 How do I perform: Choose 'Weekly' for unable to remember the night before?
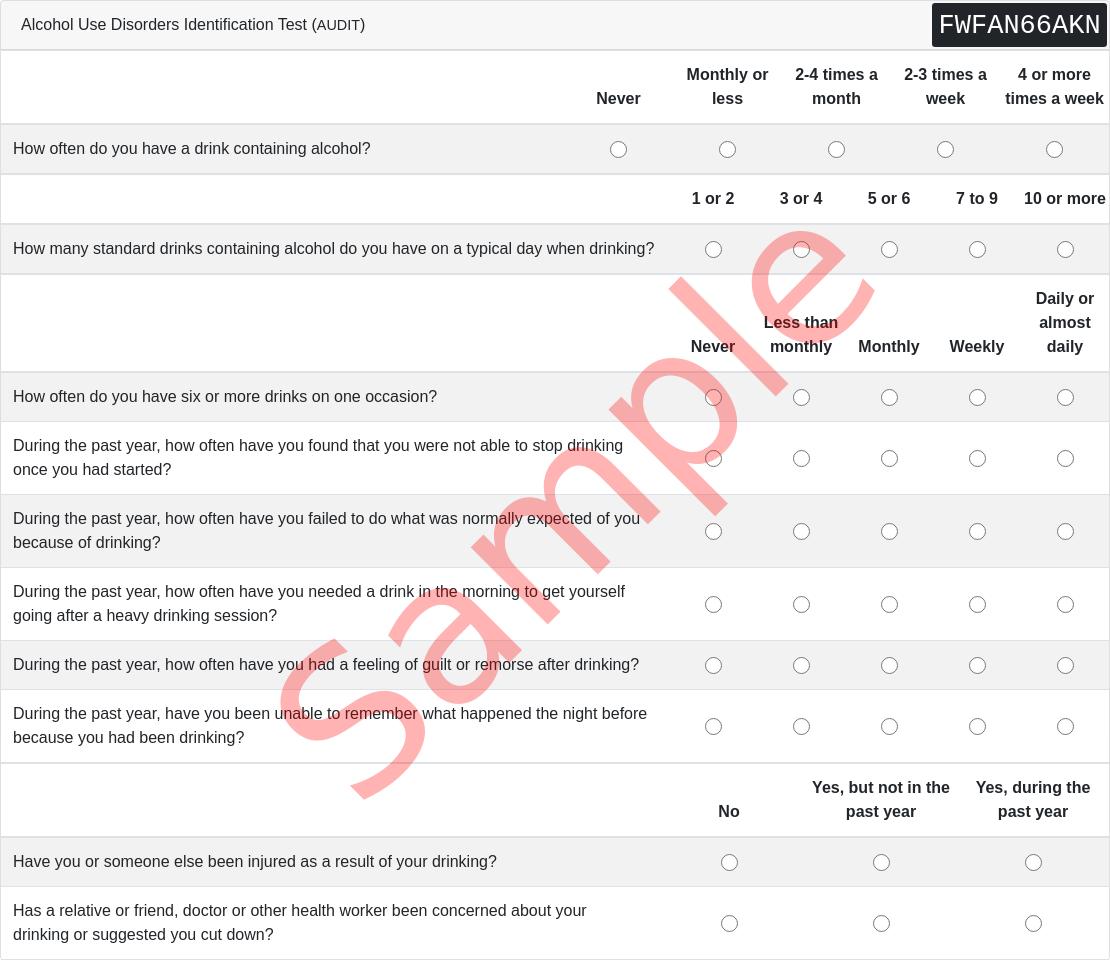pyautogui.click(x=977, y=726)
